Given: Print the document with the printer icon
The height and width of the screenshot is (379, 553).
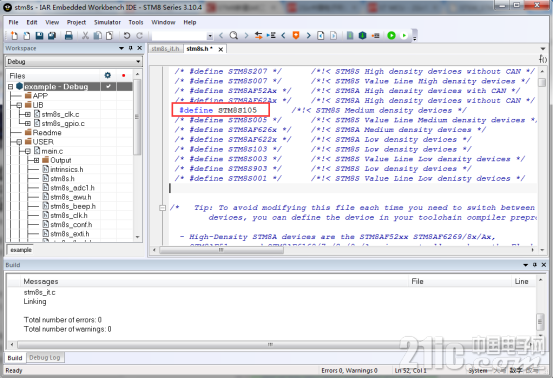Looking at the screenshot, I should 69,36.
